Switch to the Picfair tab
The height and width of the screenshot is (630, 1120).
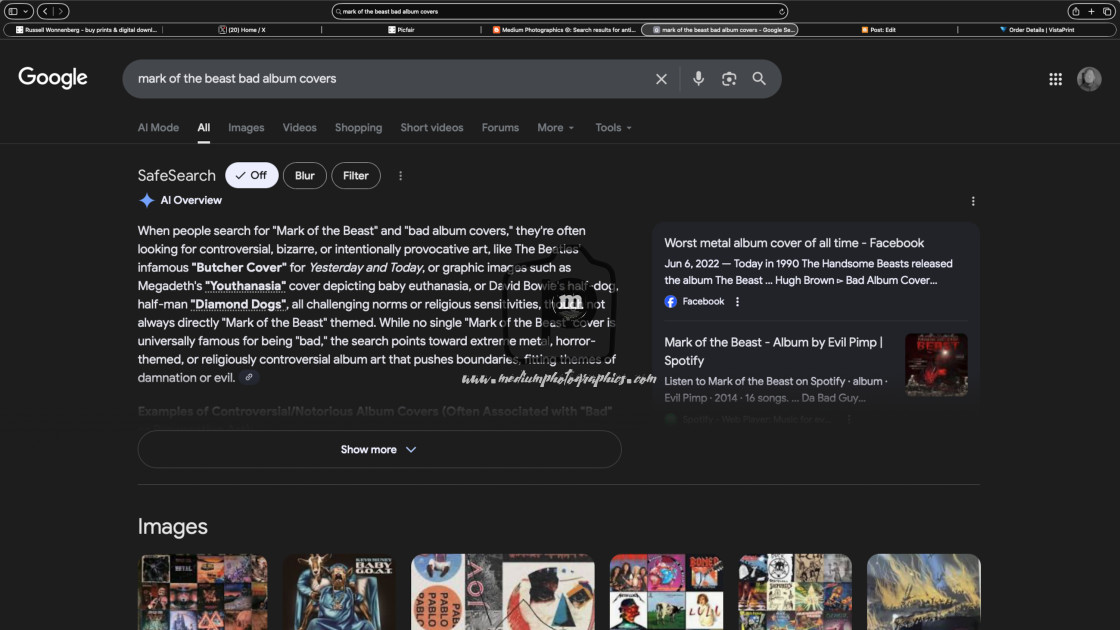(401, 30)
